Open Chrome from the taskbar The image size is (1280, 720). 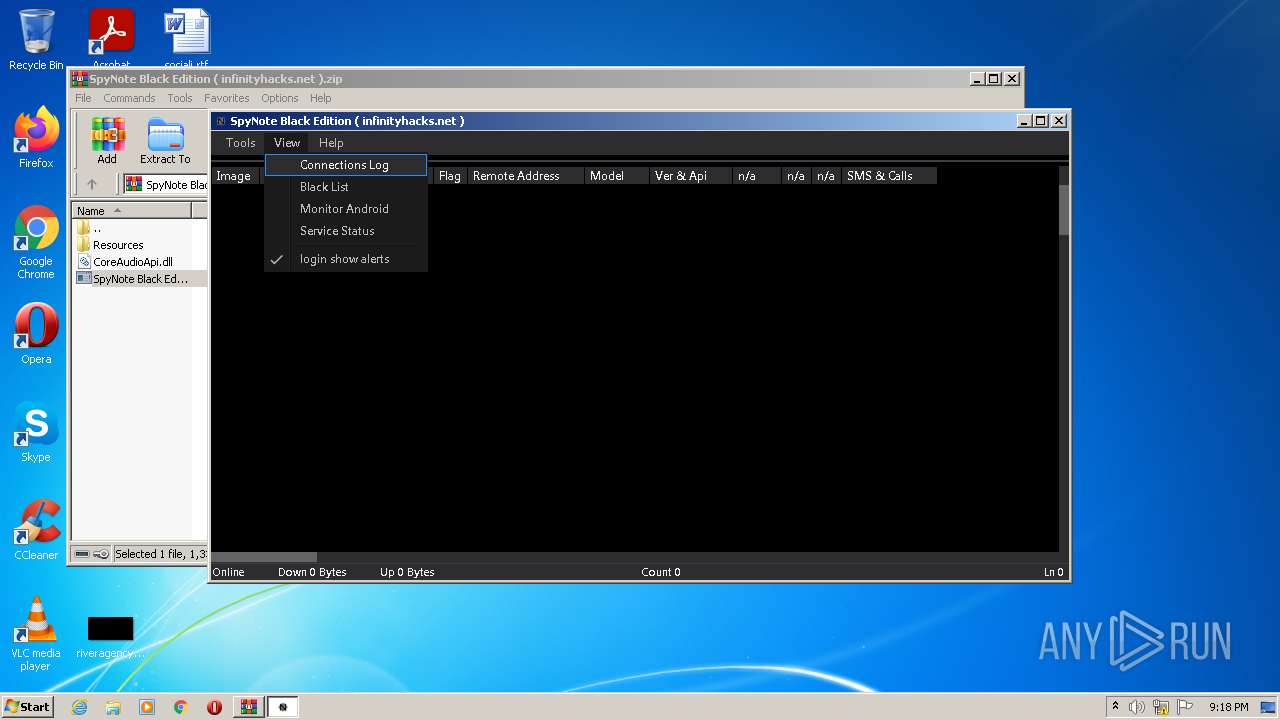tap(180, 707)
